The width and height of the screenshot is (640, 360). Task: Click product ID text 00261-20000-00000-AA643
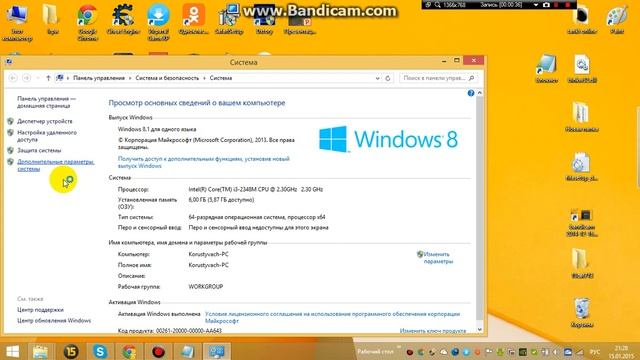189,331
